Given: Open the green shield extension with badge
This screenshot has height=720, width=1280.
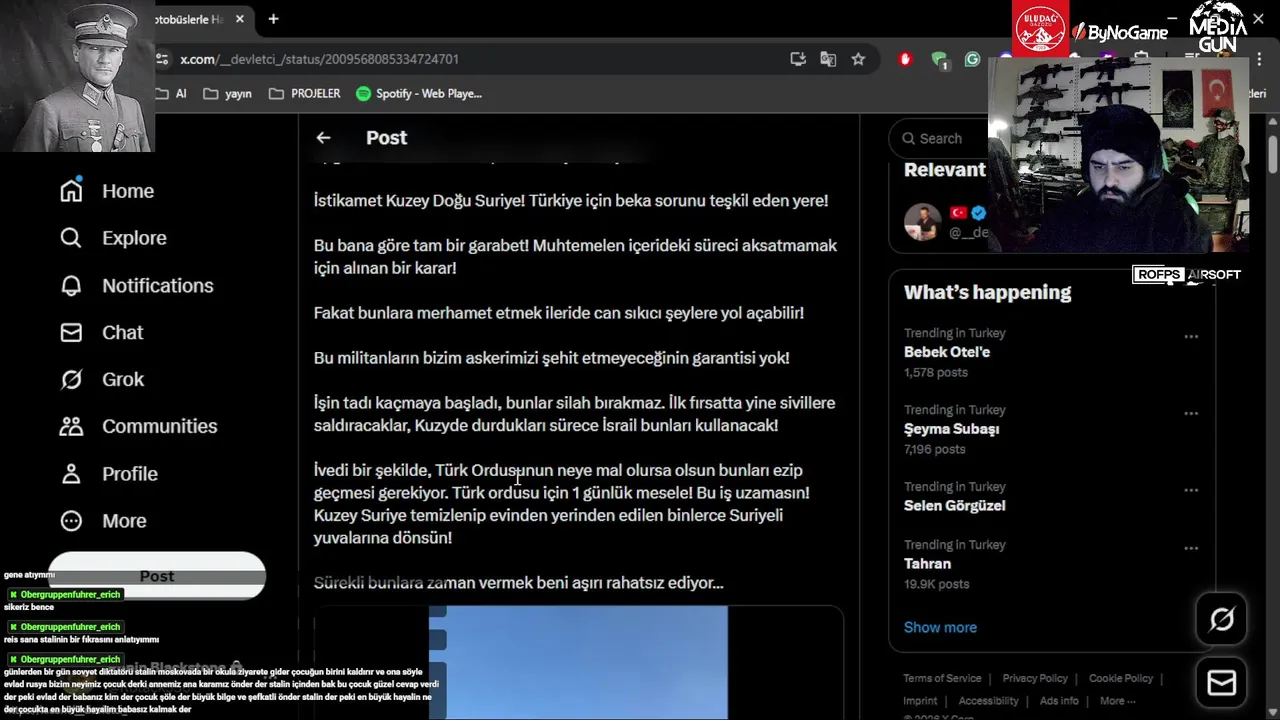Looking at the screenshot, I should point(939,59).
